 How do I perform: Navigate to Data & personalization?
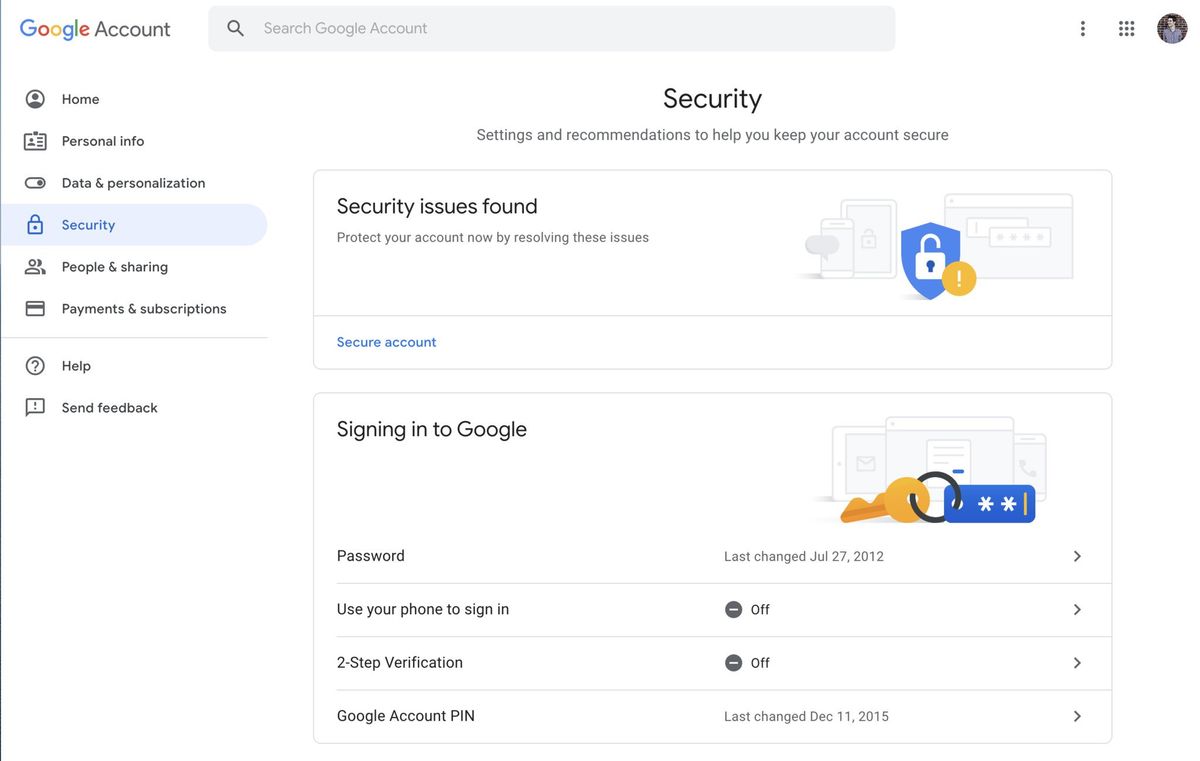(x=133, y=182)
